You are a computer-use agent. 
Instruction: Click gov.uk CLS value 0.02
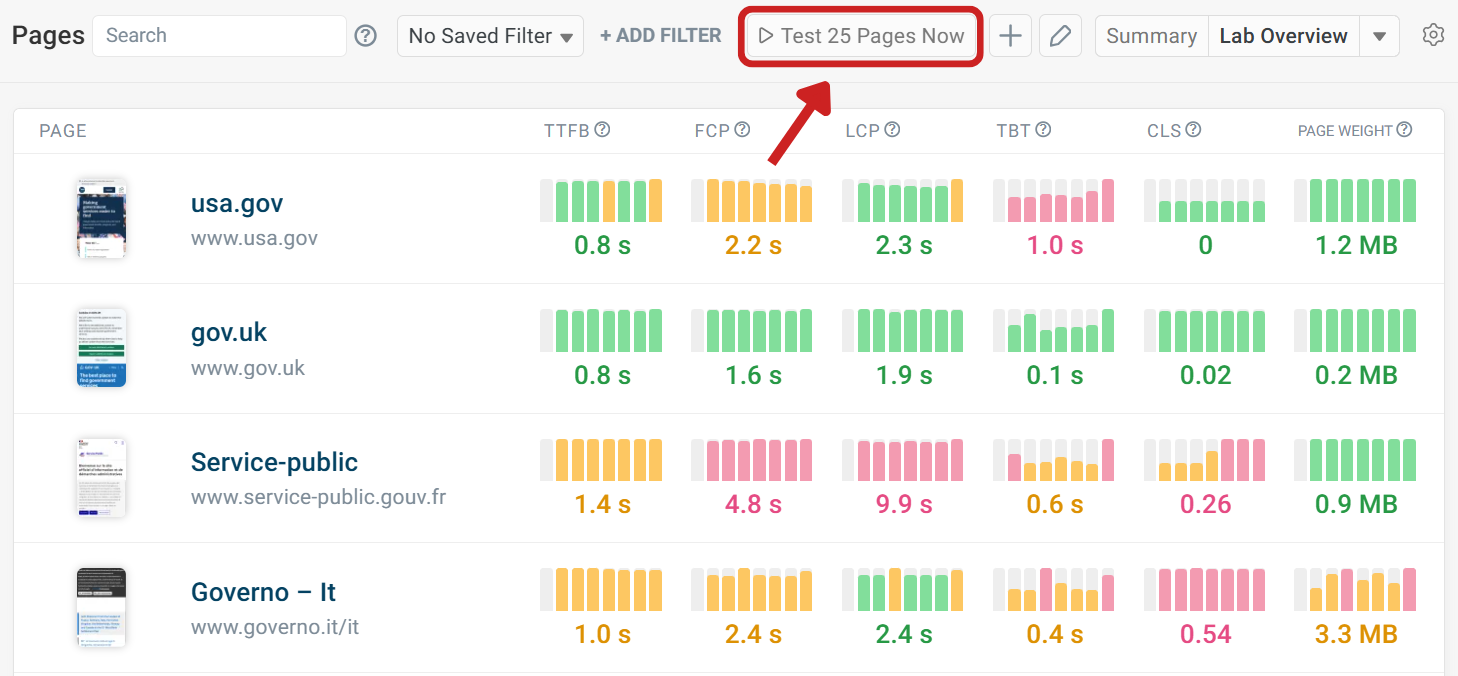1205,375
